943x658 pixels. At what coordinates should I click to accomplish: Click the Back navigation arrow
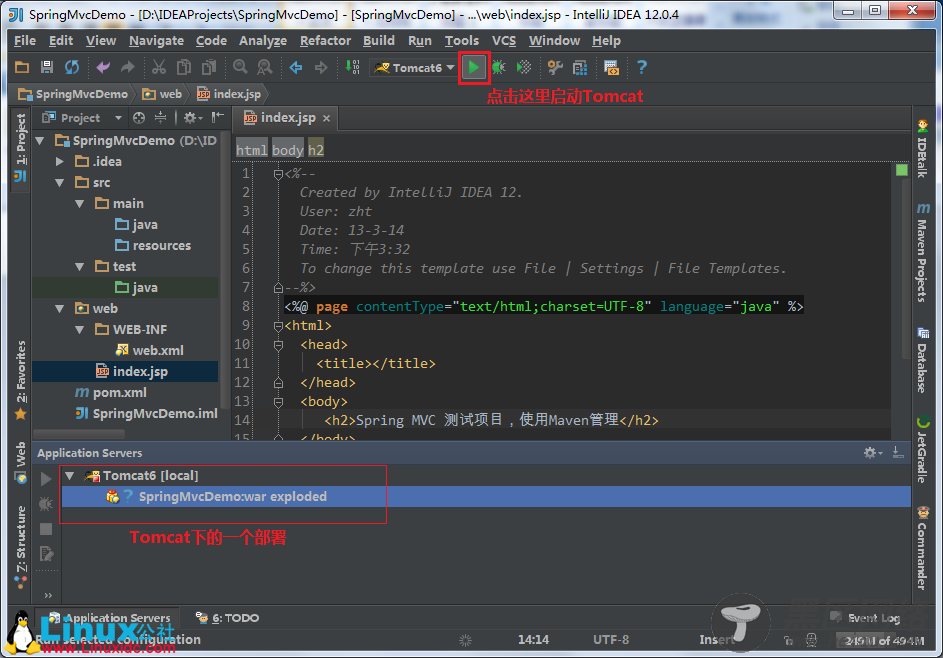[x=296, y=67]
